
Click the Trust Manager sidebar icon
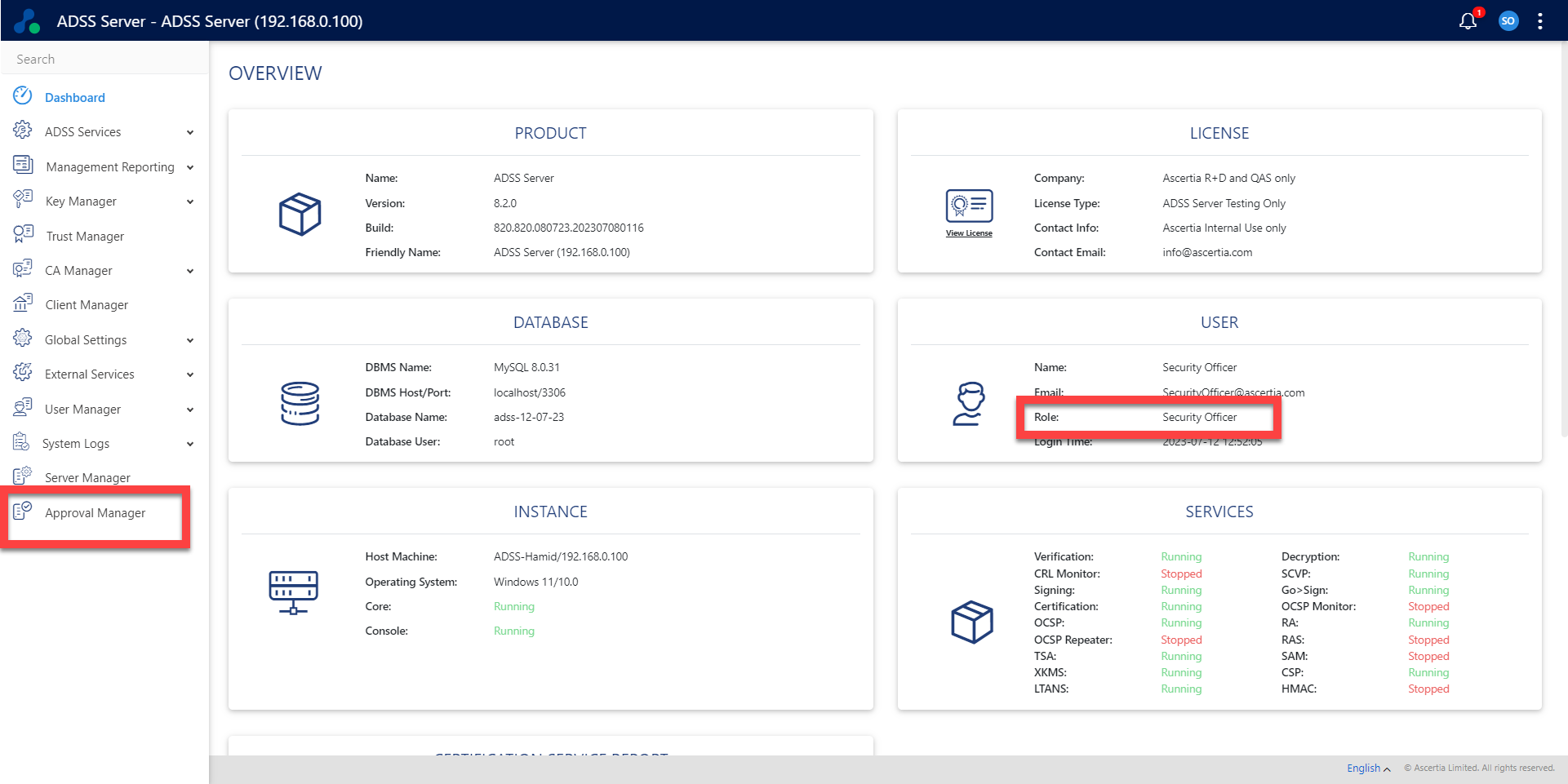pos(23,235)
